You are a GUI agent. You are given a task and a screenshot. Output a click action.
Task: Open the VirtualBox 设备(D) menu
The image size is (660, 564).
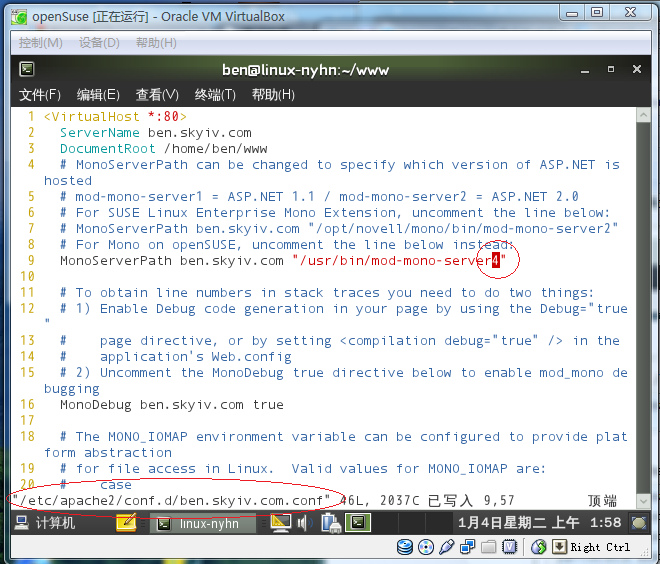pyautogui.click(x=99, y=43)
